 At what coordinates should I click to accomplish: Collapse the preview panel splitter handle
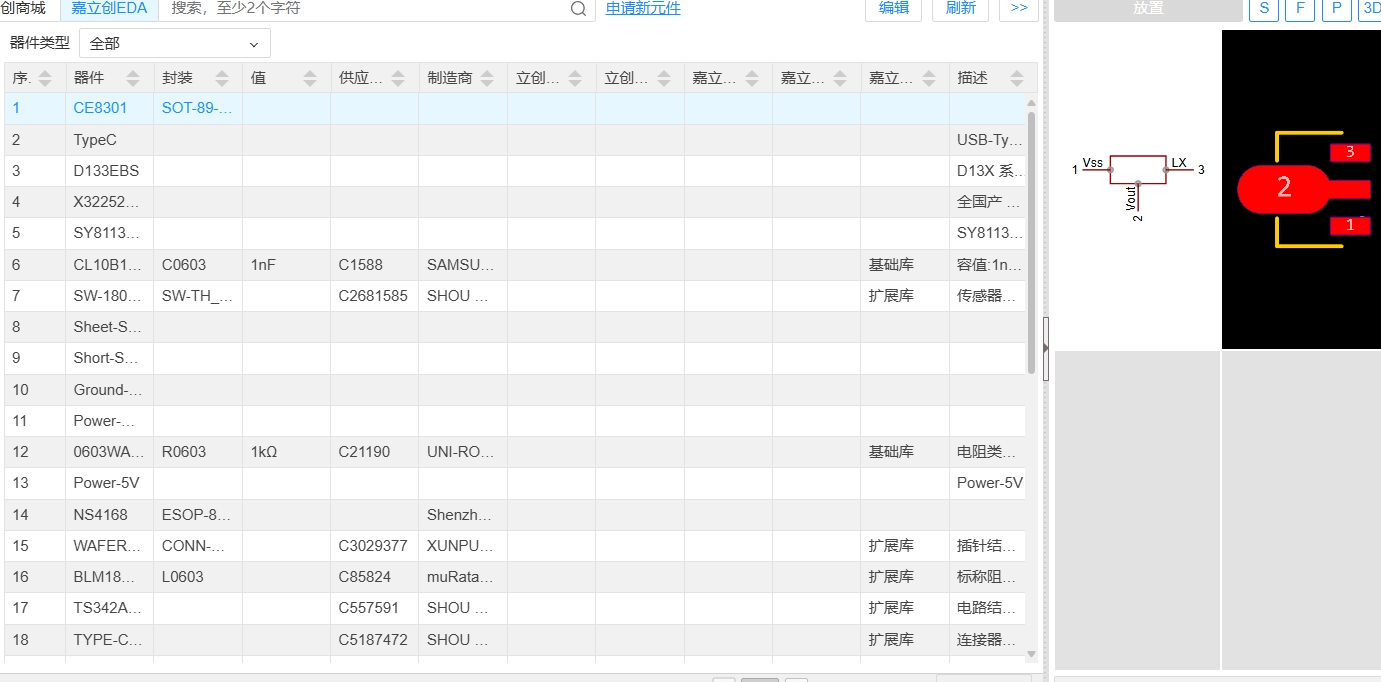click(x=1046, y=348)
